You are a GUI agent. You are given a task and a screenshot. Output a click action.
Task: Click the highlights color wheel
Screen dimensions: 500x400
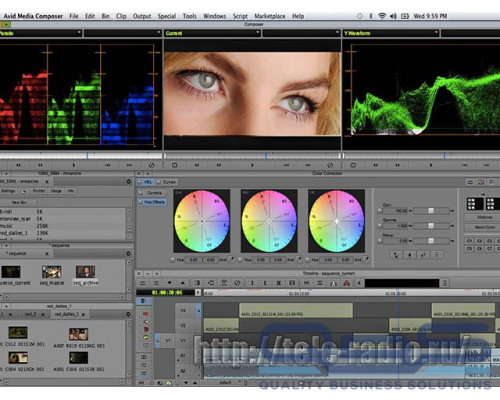pyautogui.click(x=336, y=221)
